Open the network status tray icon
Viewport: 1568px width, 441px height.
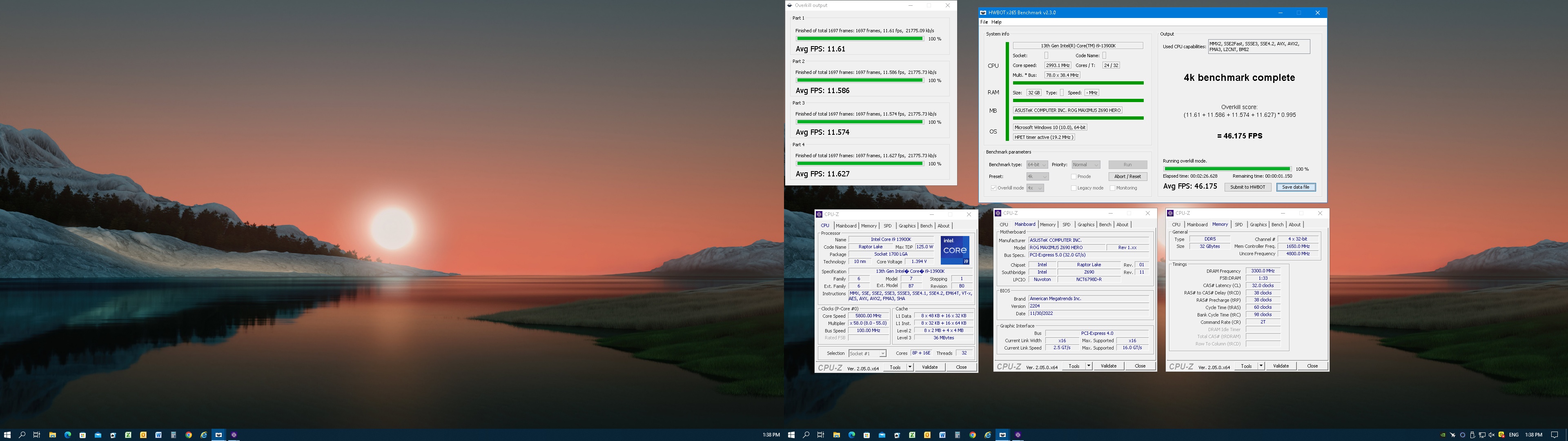[1482, 435]
